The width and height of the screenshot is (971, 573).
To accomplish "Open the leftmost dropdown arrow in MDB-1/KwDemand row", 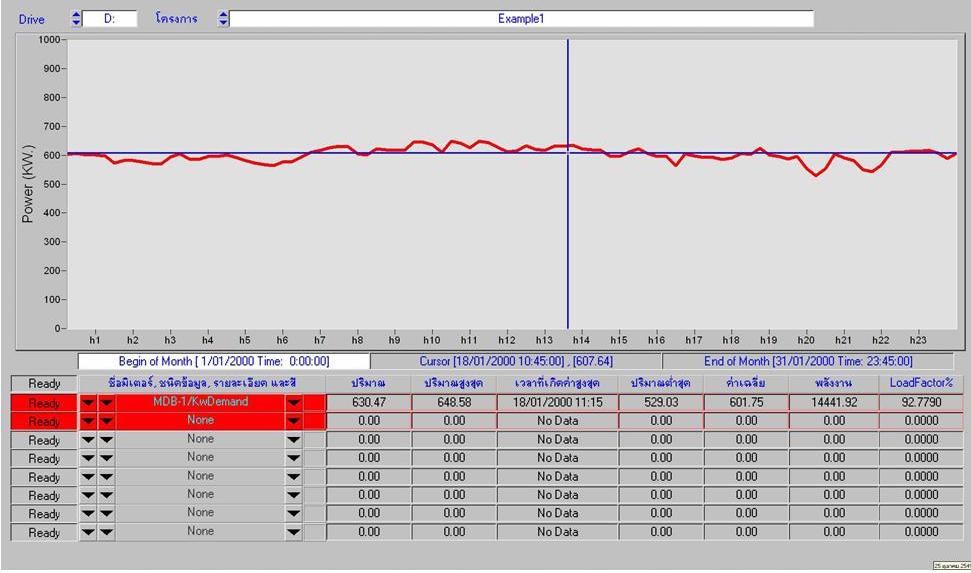I will coord(89,403).
